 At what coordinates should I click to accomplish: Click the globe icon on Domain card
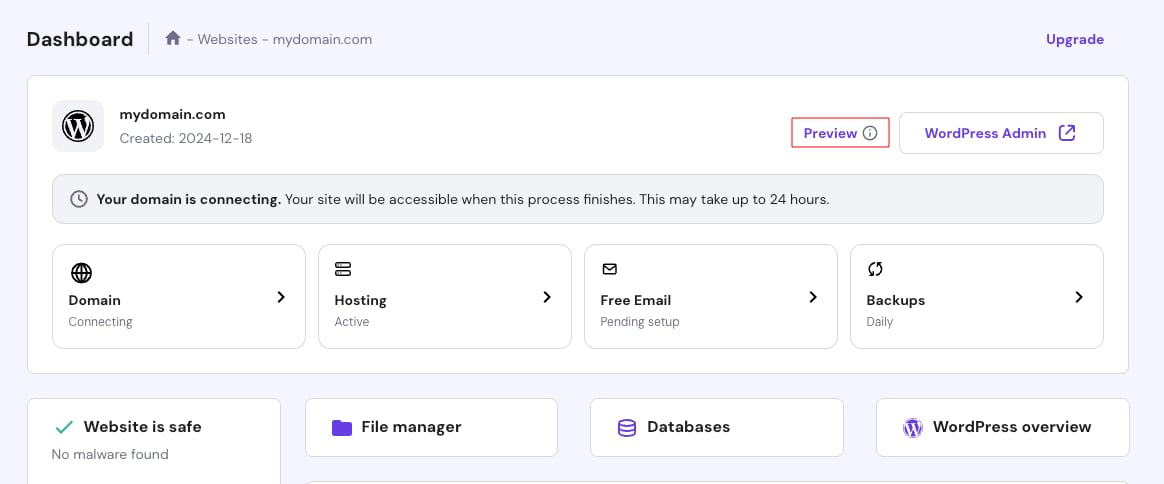[81, 272]
